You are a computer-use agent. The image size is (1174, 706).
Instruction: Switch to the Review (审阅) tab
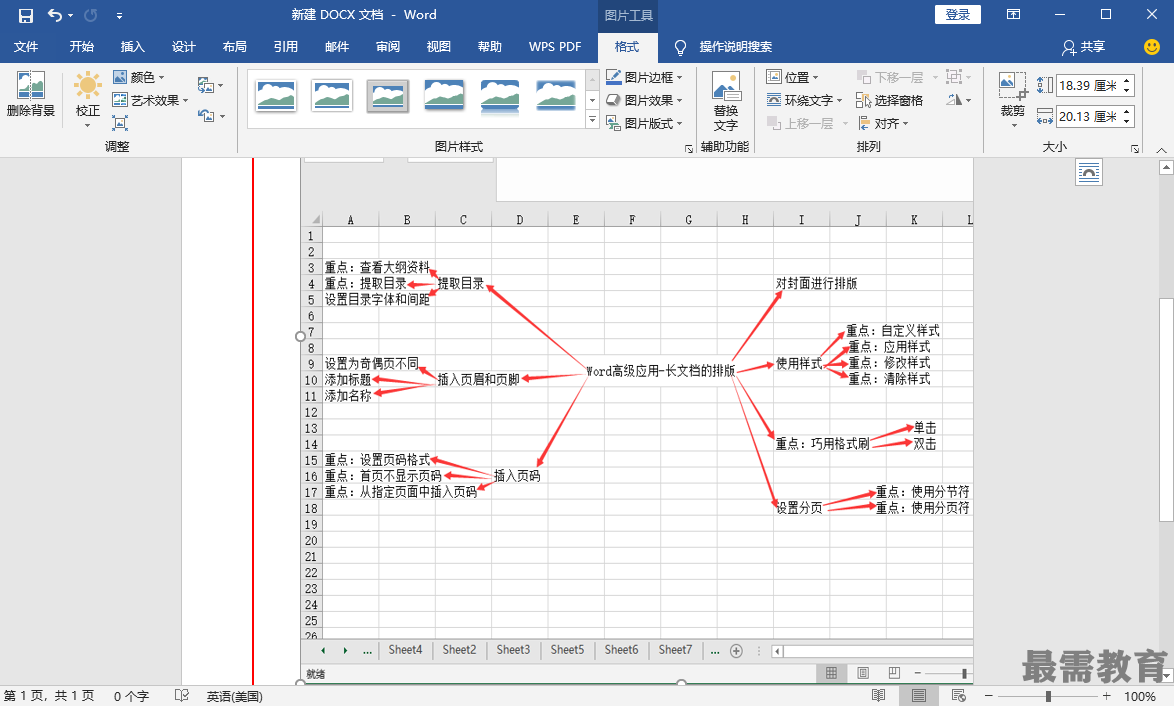point(388,46)
